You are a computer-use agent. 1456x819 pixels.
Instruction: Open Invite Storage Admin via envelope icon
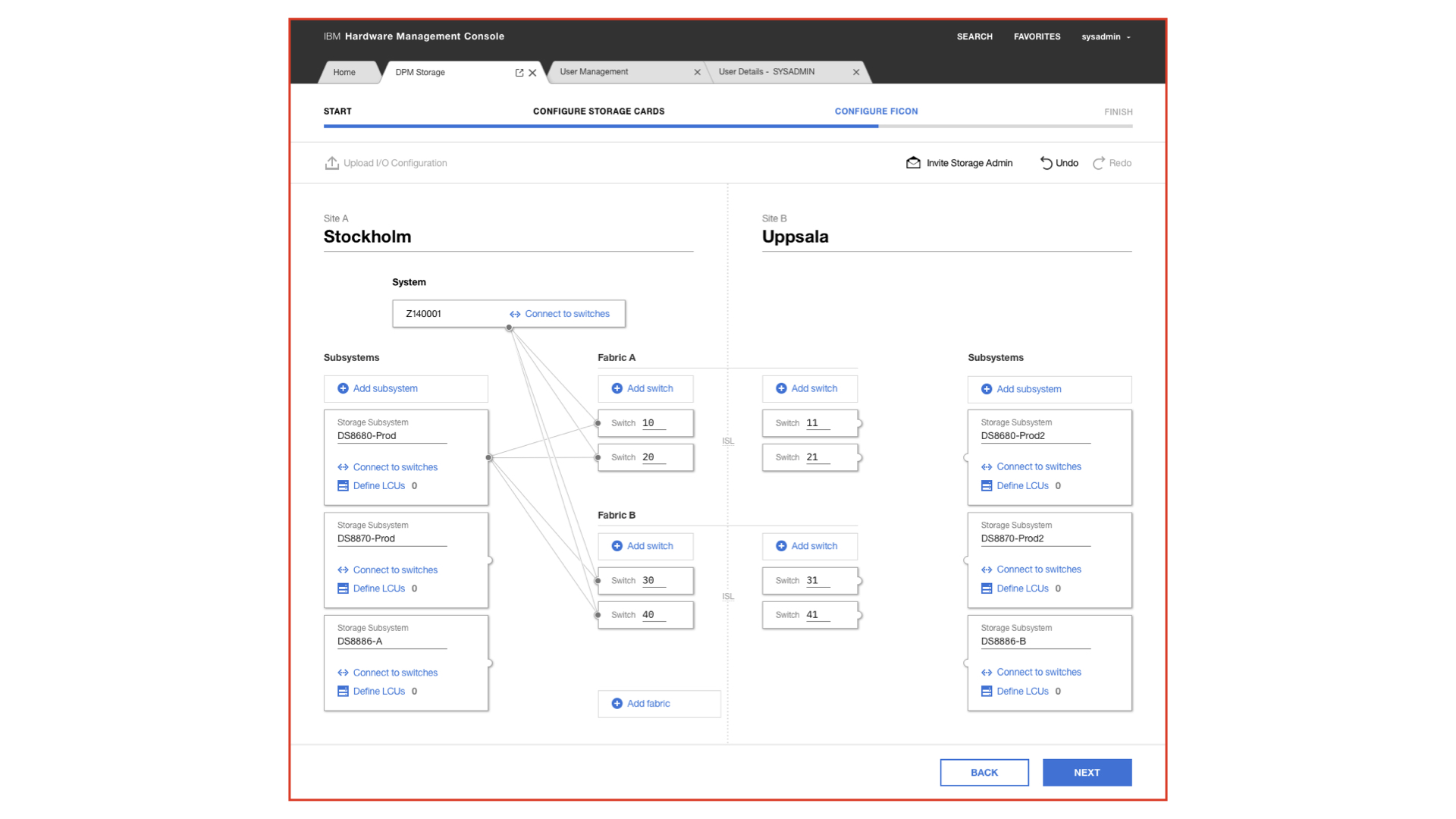tap(913, 162)
